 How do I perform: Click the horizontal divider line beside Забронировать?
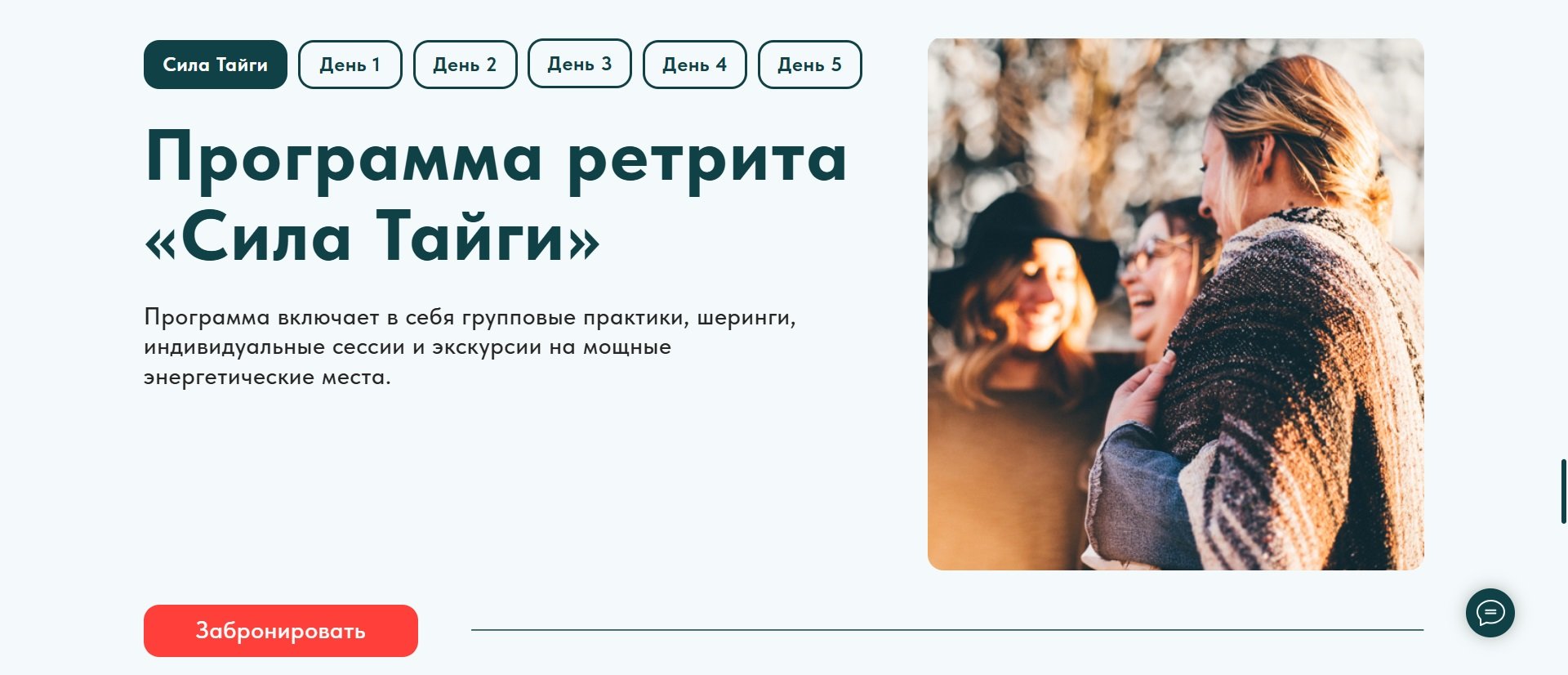tap(947, 630)
